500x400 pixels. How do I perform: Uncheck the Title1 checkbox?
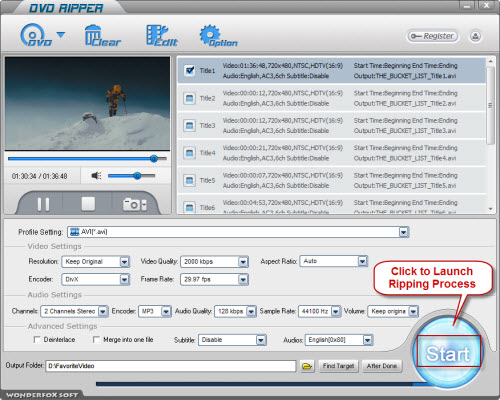(190, 71)
